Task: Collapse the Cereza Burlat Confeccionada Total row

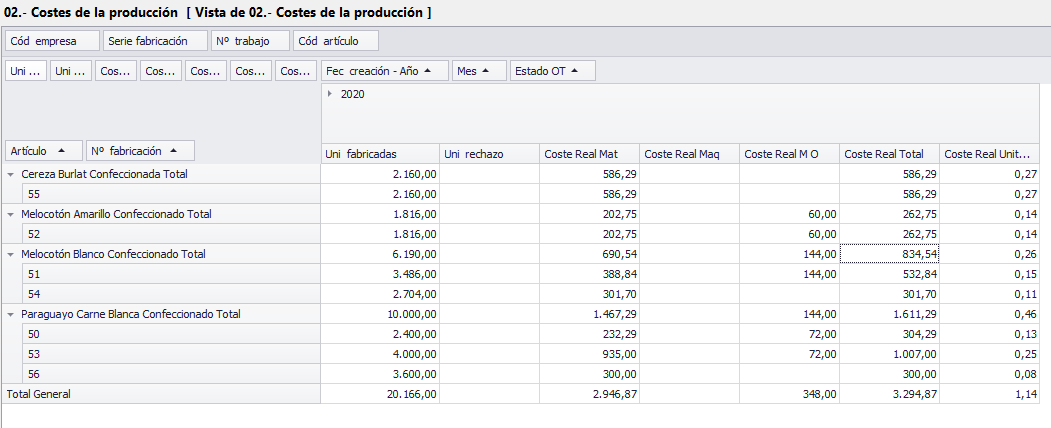Action: [11, 174]
